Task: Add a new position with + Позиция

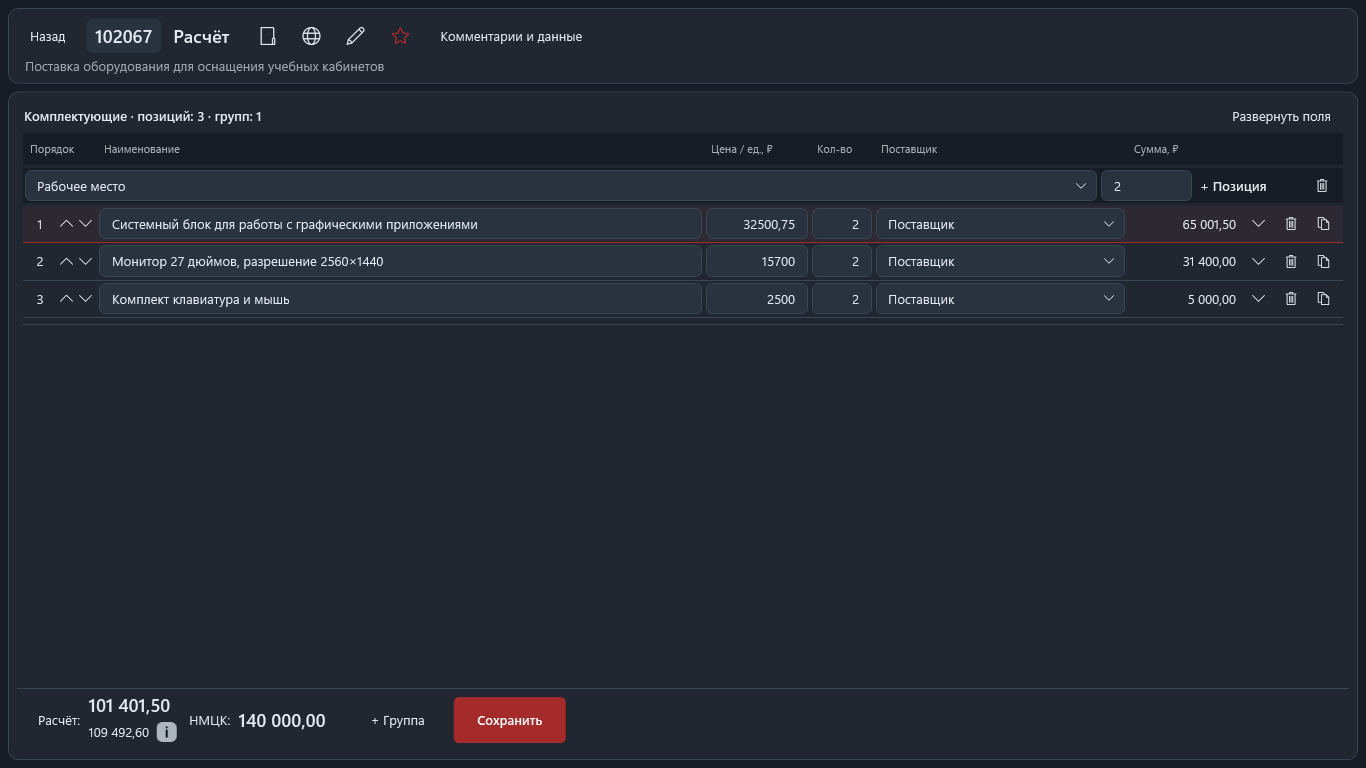Action: tap(1234, 186)
